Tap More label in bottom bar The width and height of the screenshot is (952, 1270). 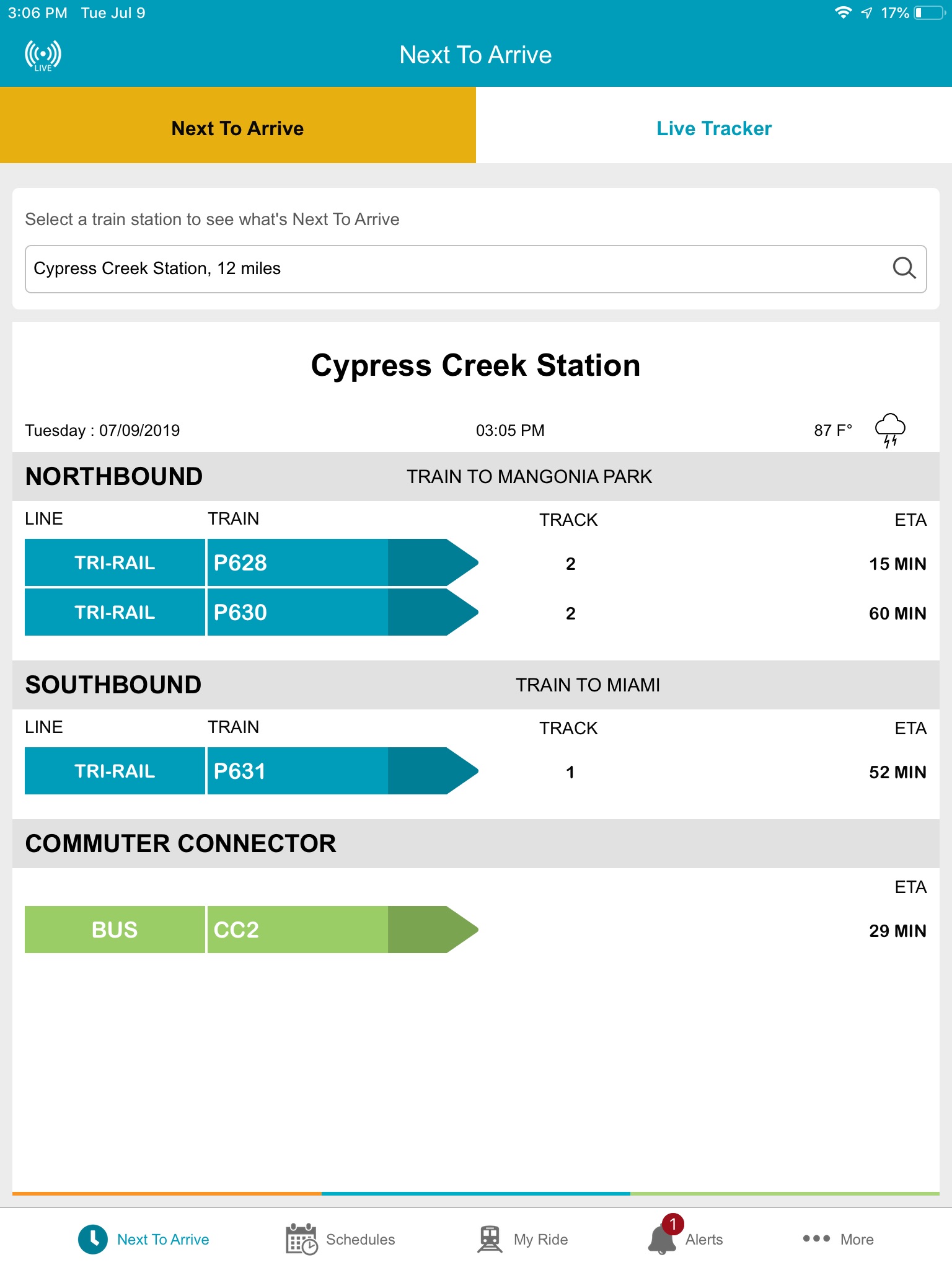[x=857, y=1239]
